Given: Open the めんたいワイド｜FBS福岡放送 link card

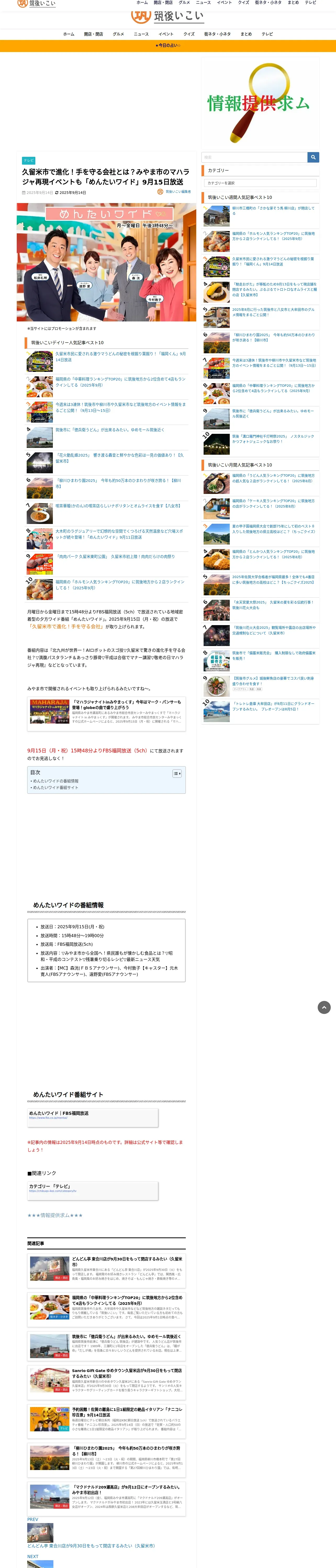Looking at the screenshot, I should click(93, 1117).
